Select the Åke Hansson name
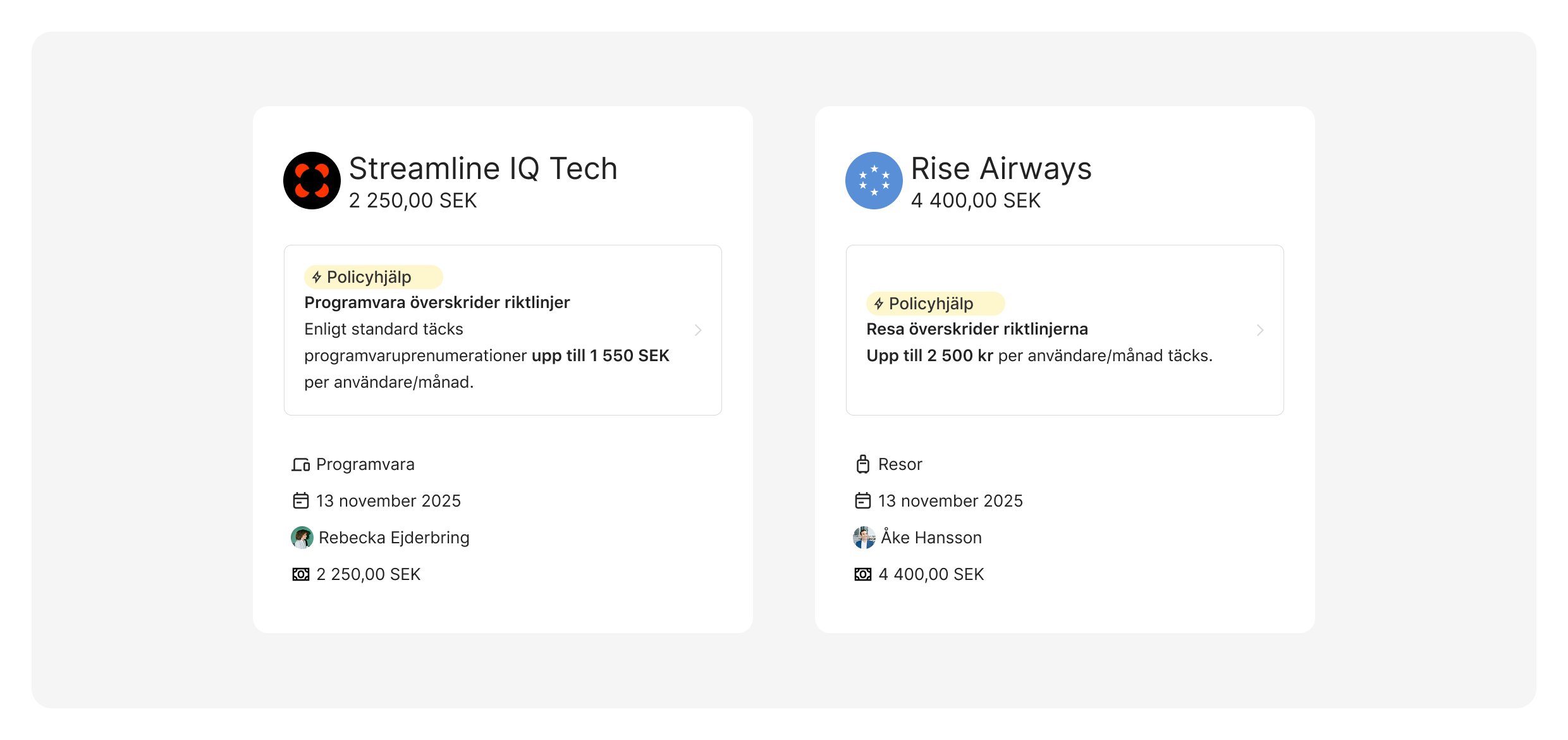The width and height of the screenshot is (1568, 740). (x=931, y=538)
